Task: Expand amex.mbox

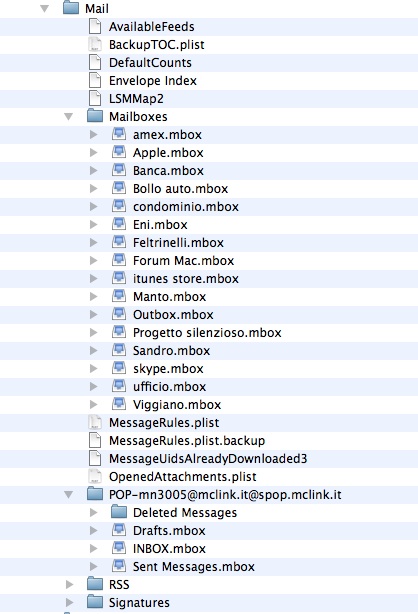Action: pos(93,134)
